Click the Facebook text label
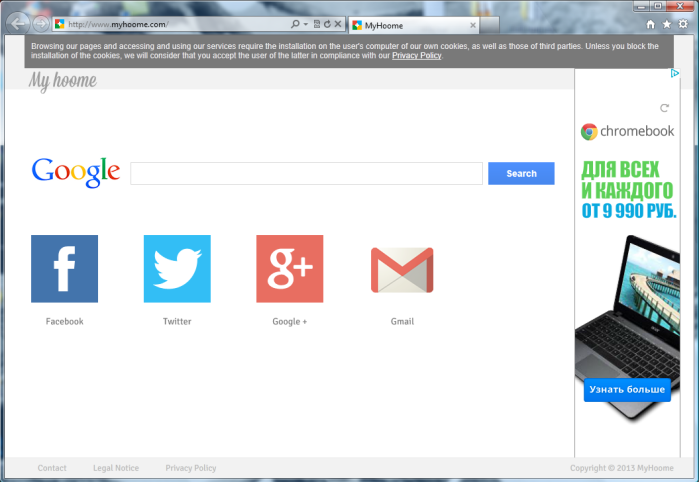699x482 pixels. (65, 321)
